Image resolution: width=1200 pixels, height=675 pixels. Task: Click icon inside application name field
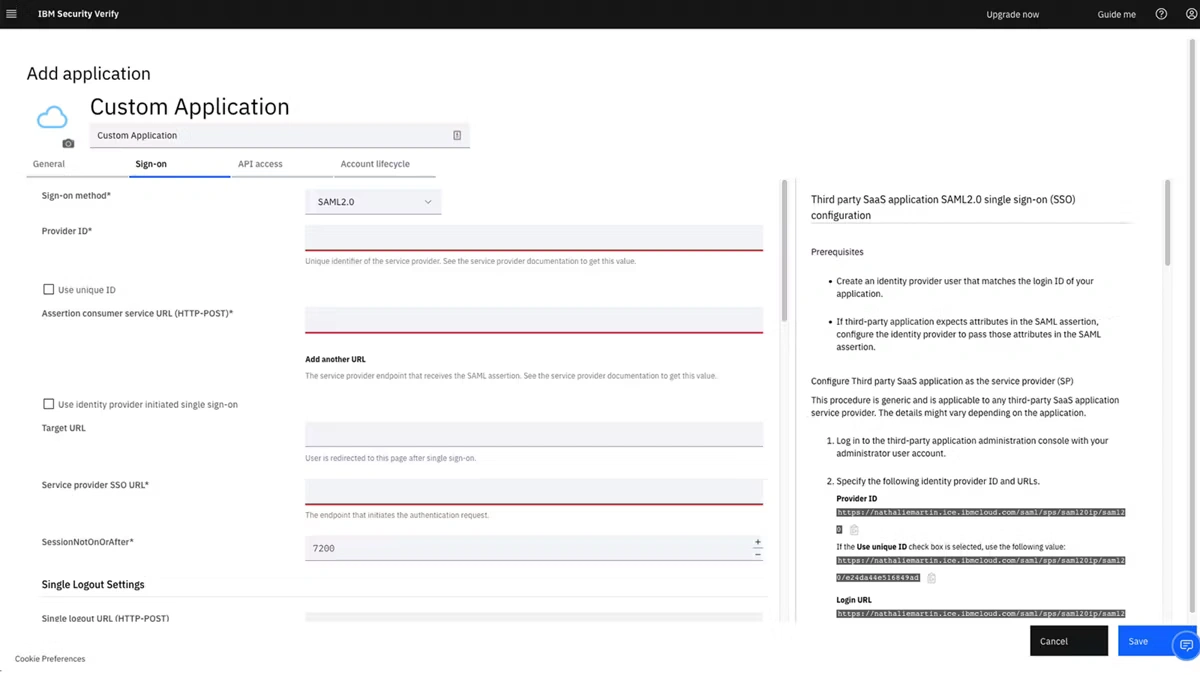tap(457, 135)
